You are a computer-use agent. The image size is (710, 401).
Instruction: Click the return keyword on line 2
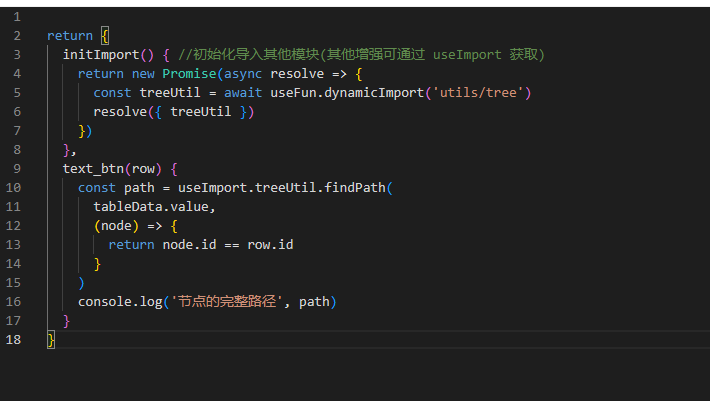pyautogui.click(x=70, y=36)
